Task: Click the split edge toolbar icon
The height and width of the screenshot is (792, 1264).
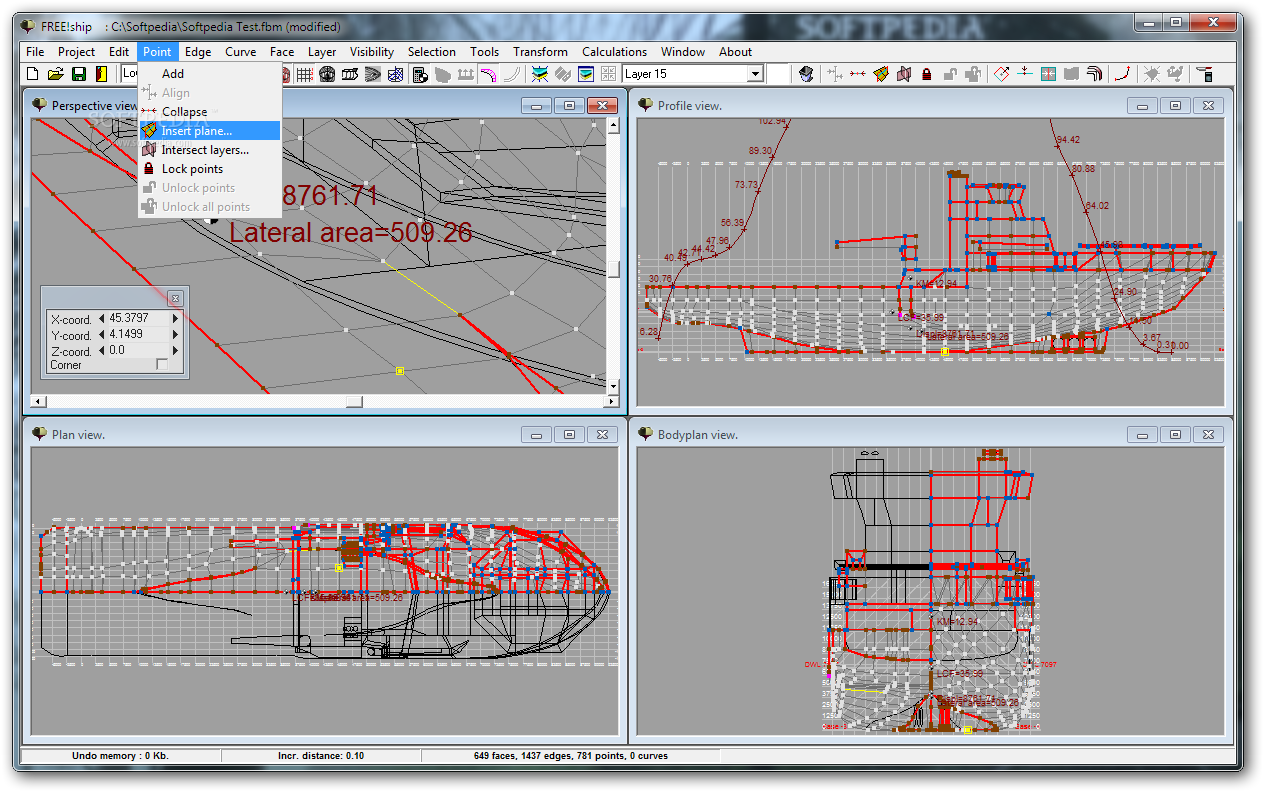Action: pos(1025,73)
